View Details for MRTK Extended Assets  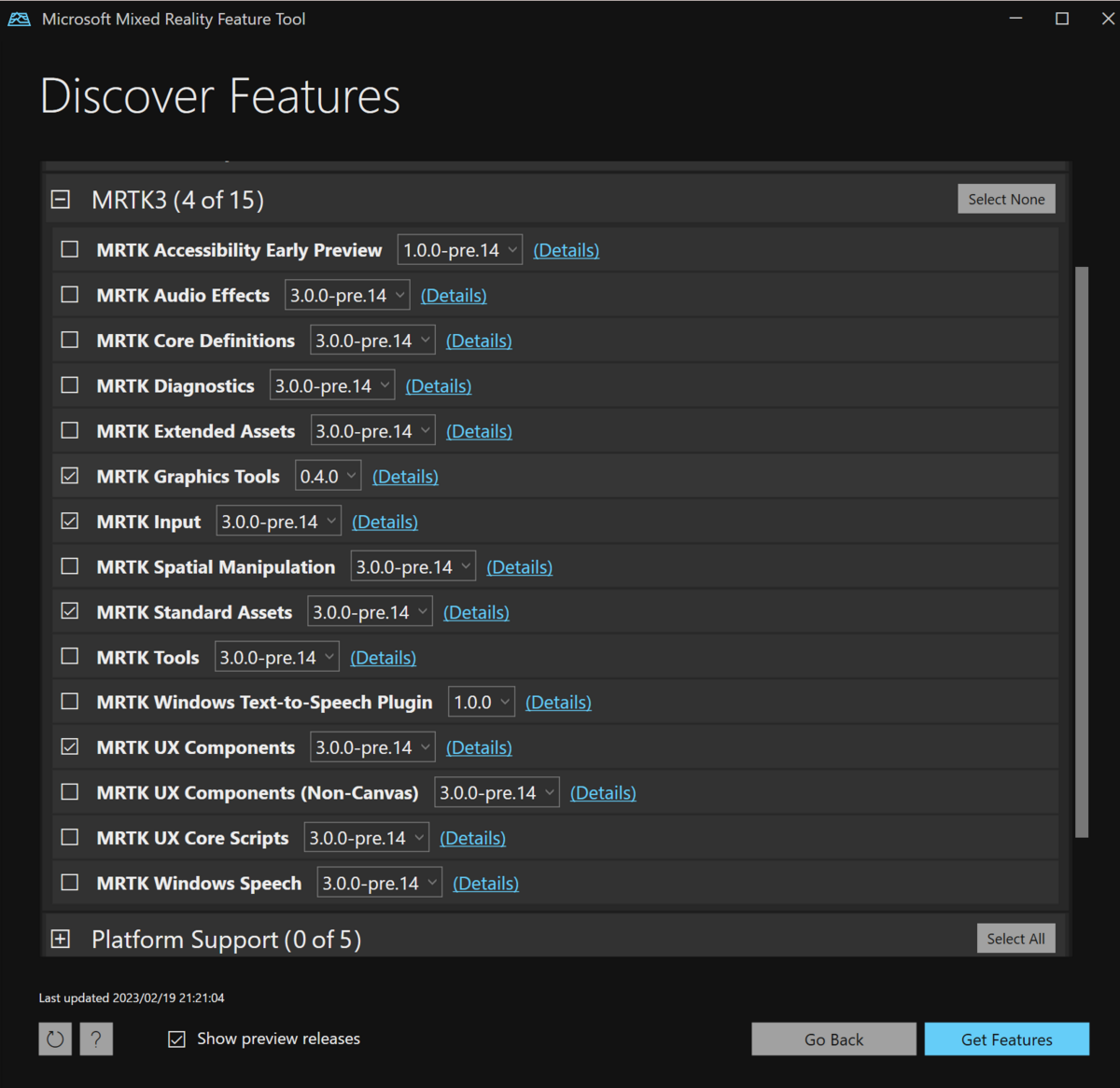(479, 431)
